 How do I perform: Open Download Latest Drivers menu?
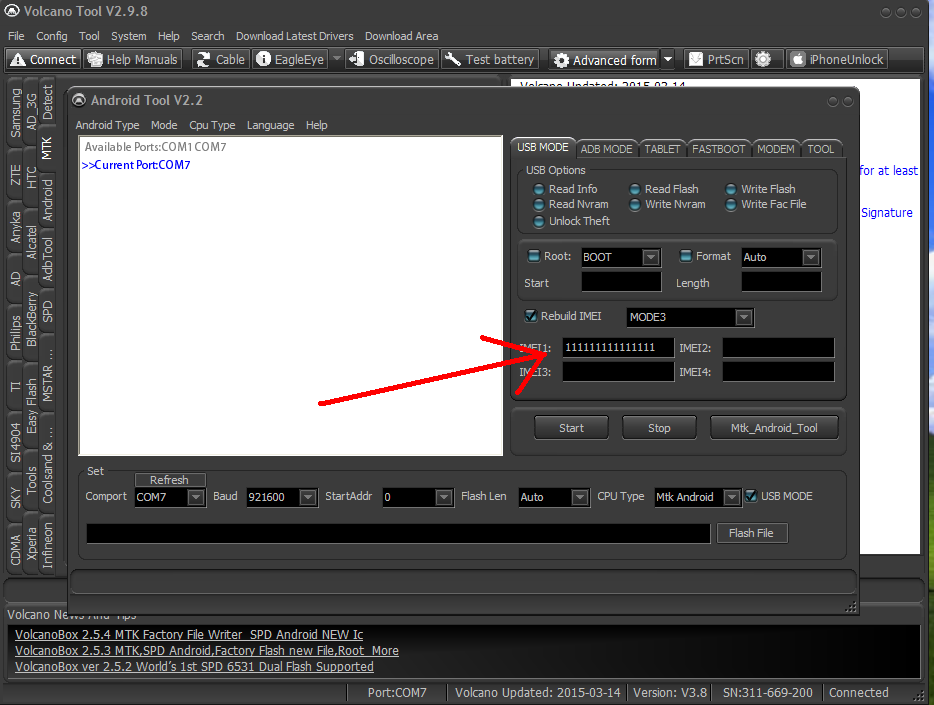(294, 36)
